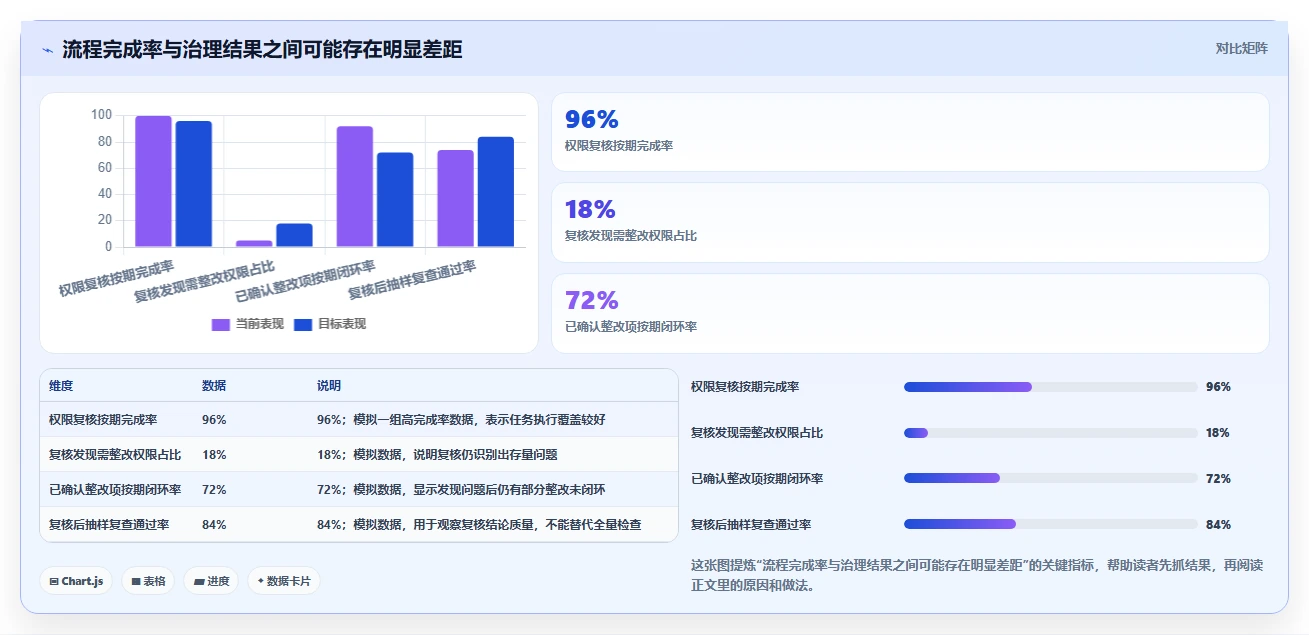Click the 说明 table column header
1309x635 pixels.
[x=329, y=386]
